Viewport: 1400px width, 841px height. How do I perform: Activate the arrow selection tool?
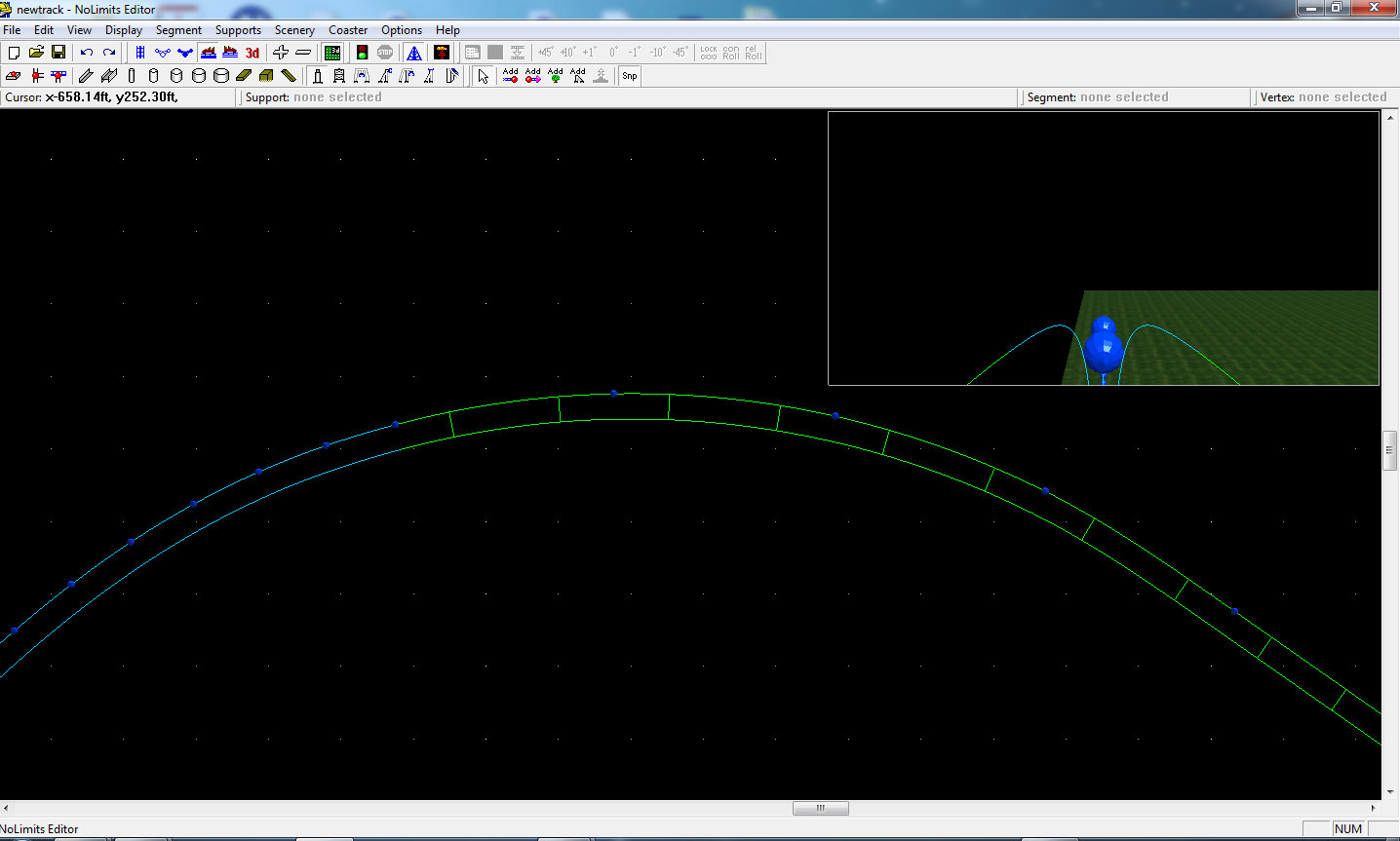click(x=484, y=76)
